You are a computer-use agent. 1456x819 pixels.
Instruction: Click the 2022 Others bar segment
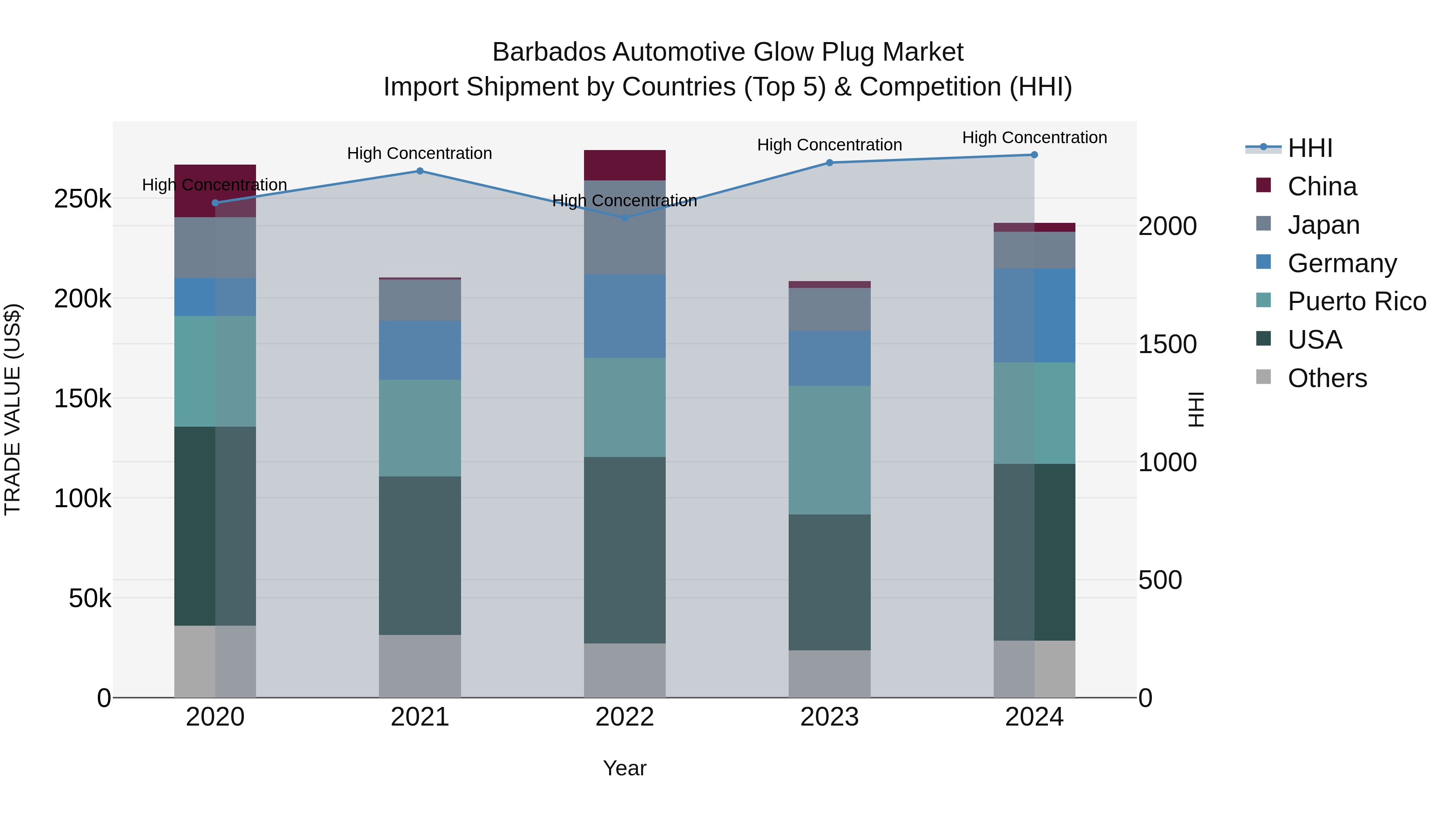click(624, 671)
